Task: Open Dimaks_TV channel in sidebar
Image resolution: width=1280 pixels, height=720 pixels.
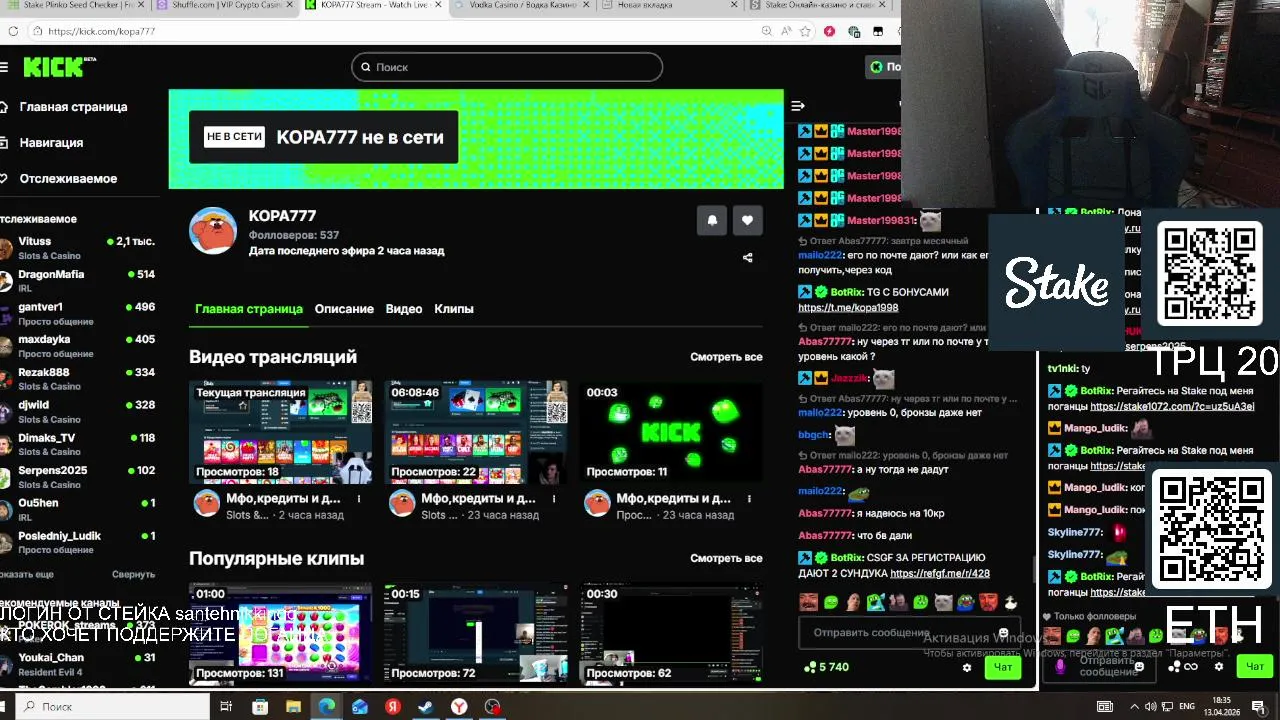Action: click(78, 444)
